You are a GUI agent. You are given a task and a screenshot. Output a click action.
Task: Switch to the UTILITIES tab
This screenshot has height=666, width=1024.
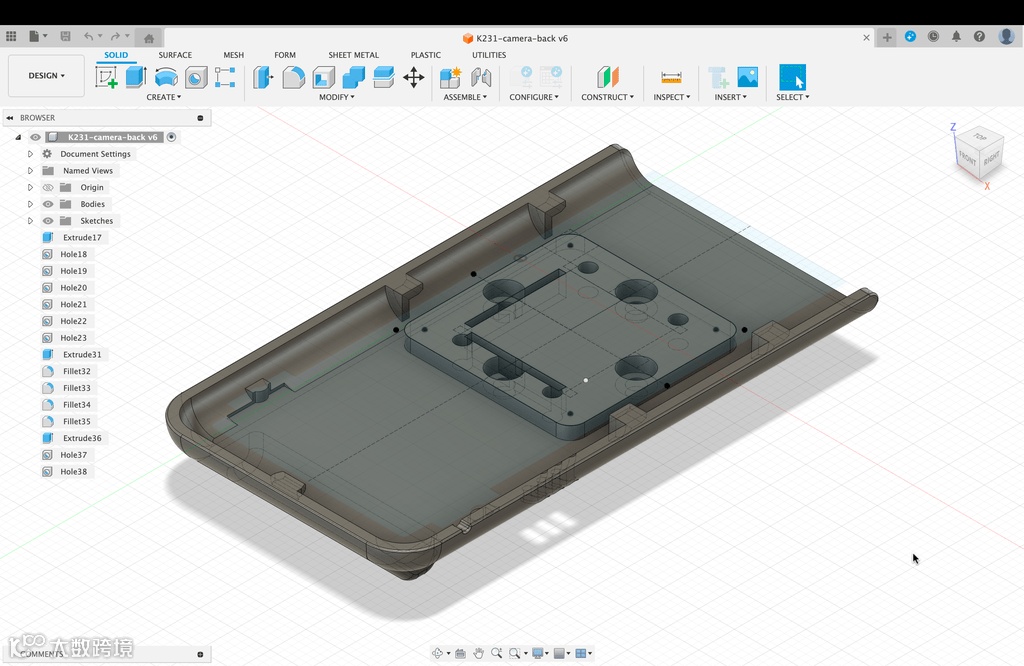pos(489,55)
